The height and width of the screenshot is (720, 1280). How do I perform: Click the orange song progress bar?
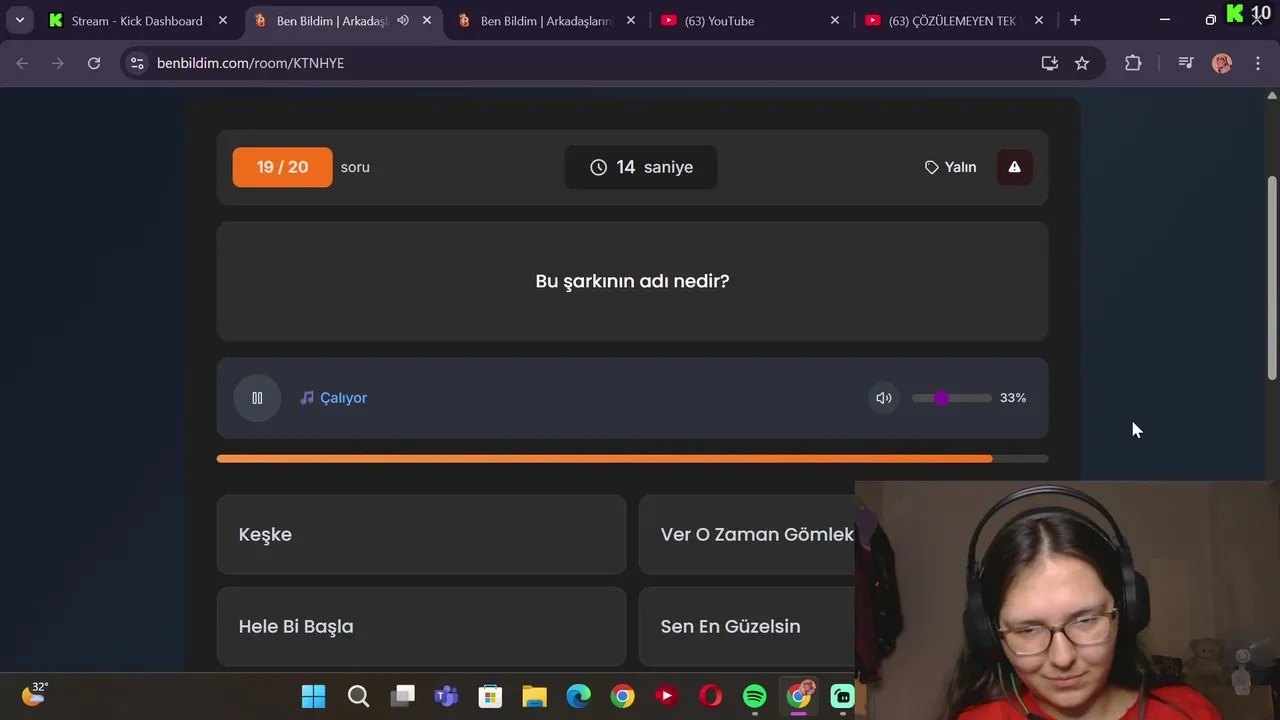632,459
